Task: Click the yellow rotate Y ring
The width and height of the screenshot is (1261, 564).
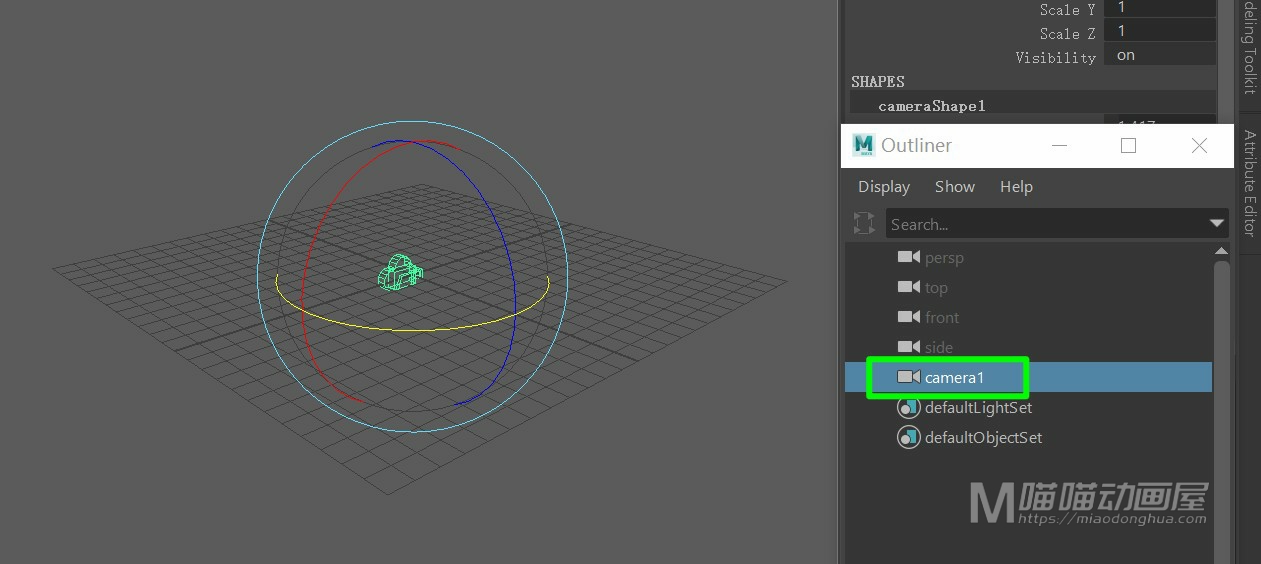Action: (412, 329)
